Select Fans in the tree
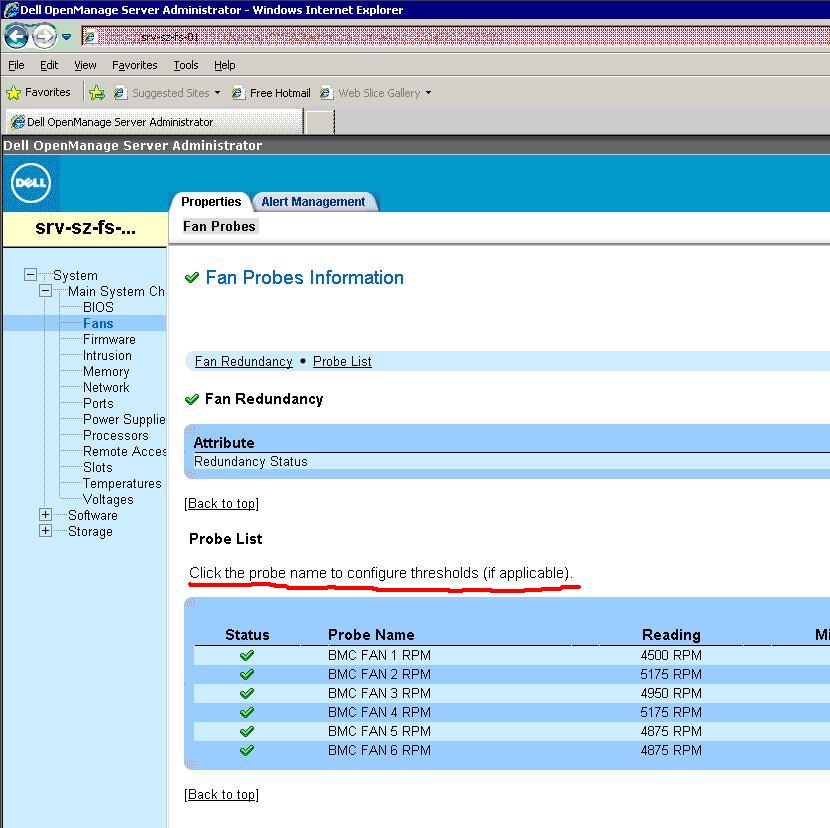 98,323
